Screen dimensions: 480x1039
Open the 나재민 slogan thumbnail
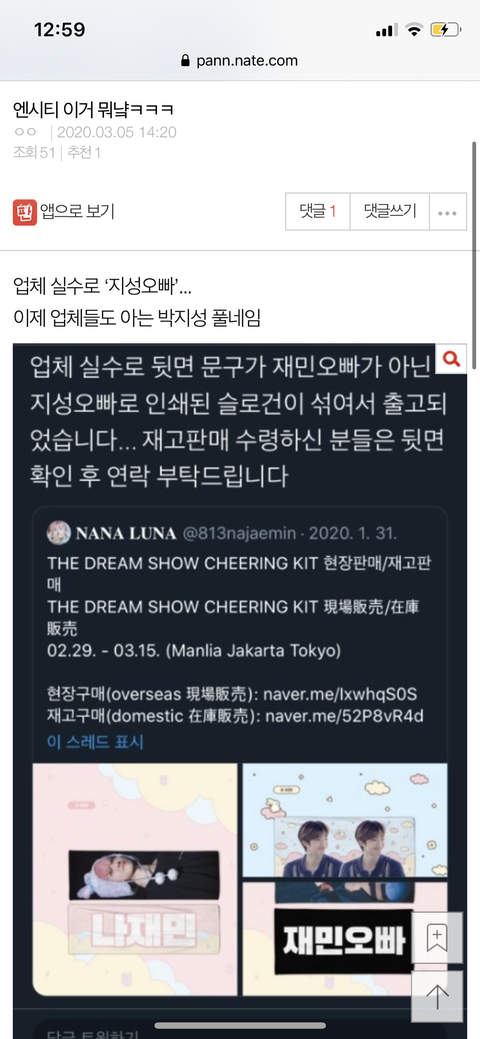coord(135,879)
